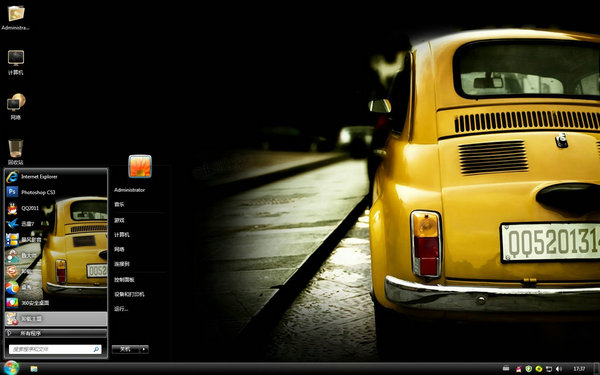Click the start menu search box
Image resolution: width=600 pixels, height=375 pixels.
coord(55,349)
